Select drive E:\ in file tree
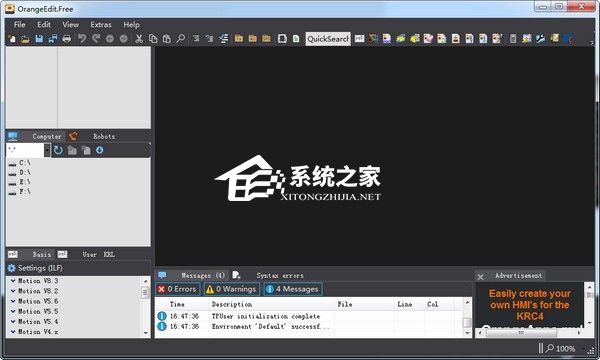 click(24, 182)
